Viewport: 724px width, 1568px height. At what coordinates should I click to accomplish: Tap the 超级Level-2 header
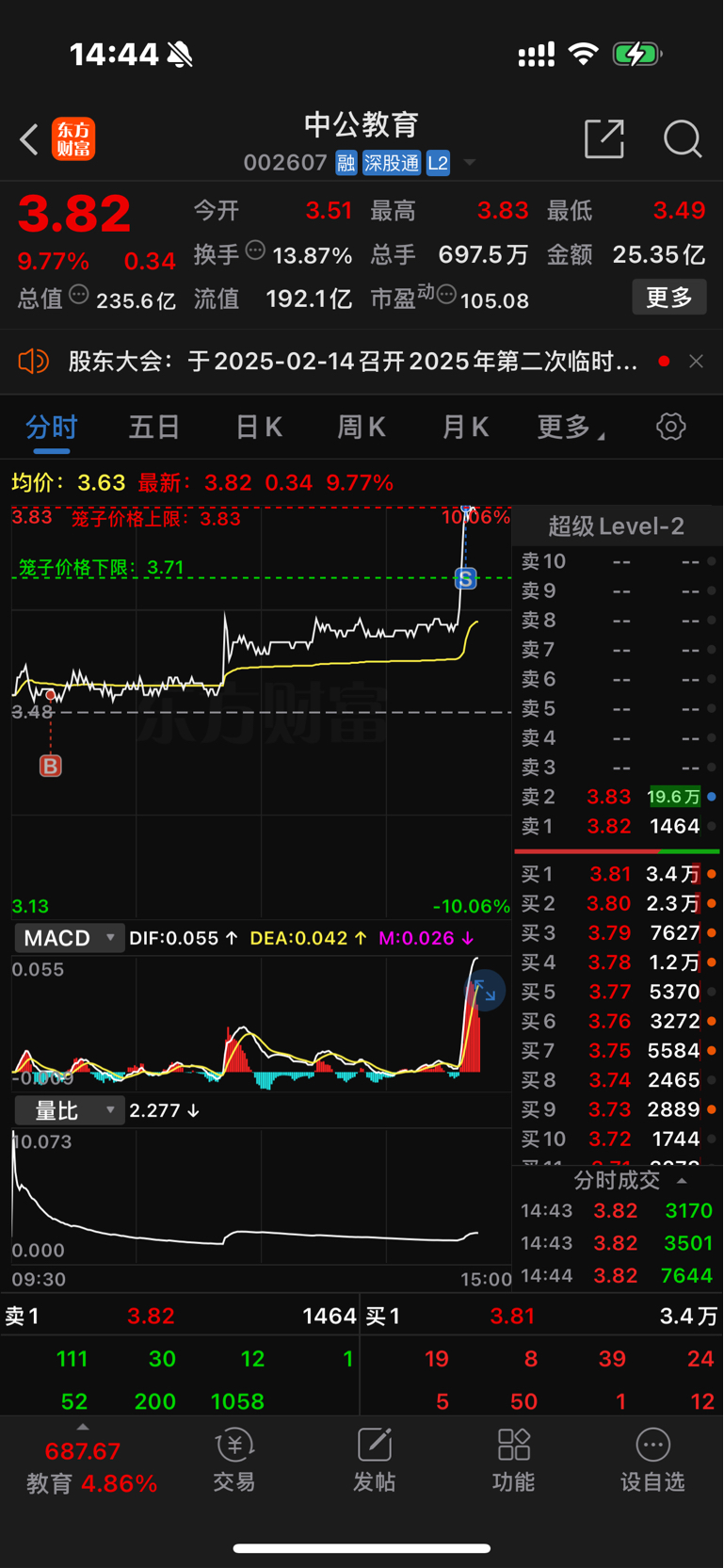tap(617, 526)
